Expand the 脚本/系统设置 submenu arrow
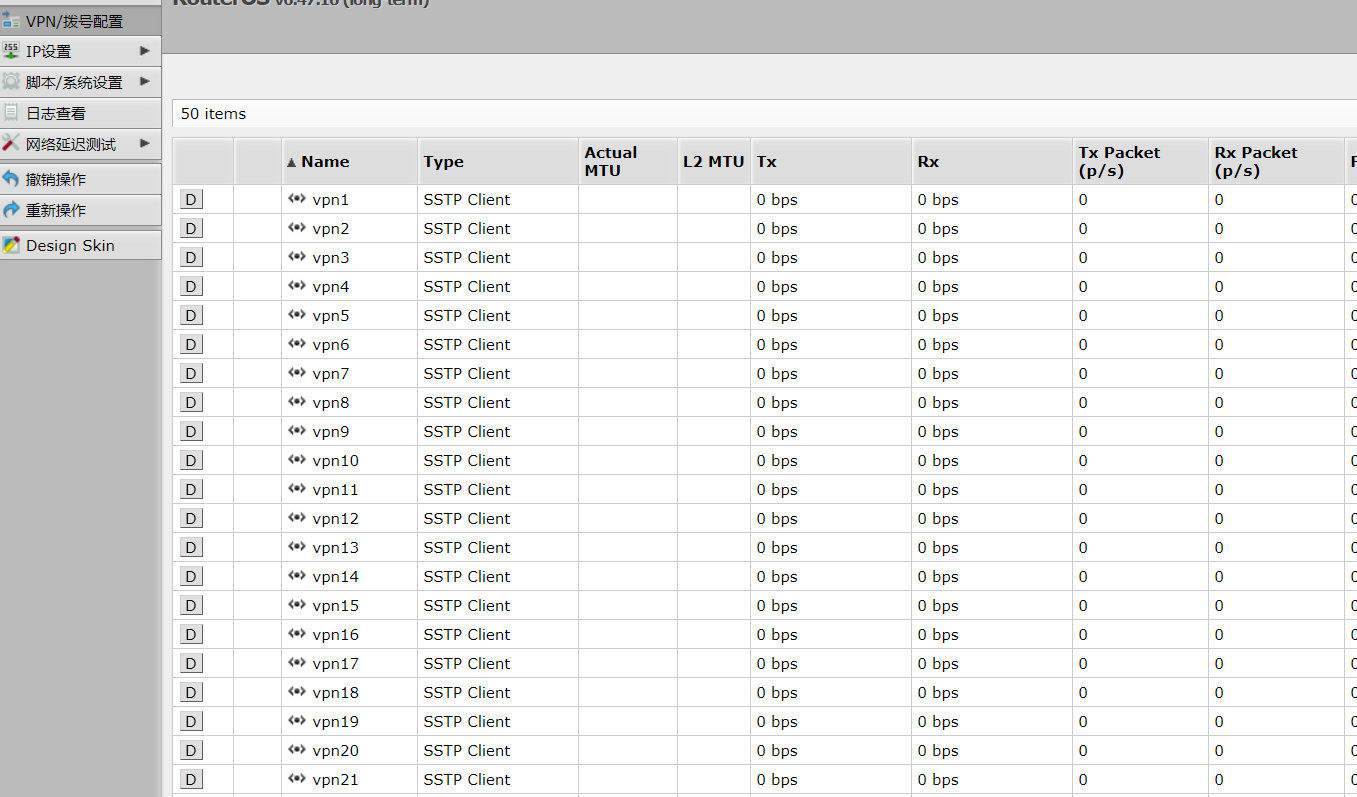 [x=145, y=82]
